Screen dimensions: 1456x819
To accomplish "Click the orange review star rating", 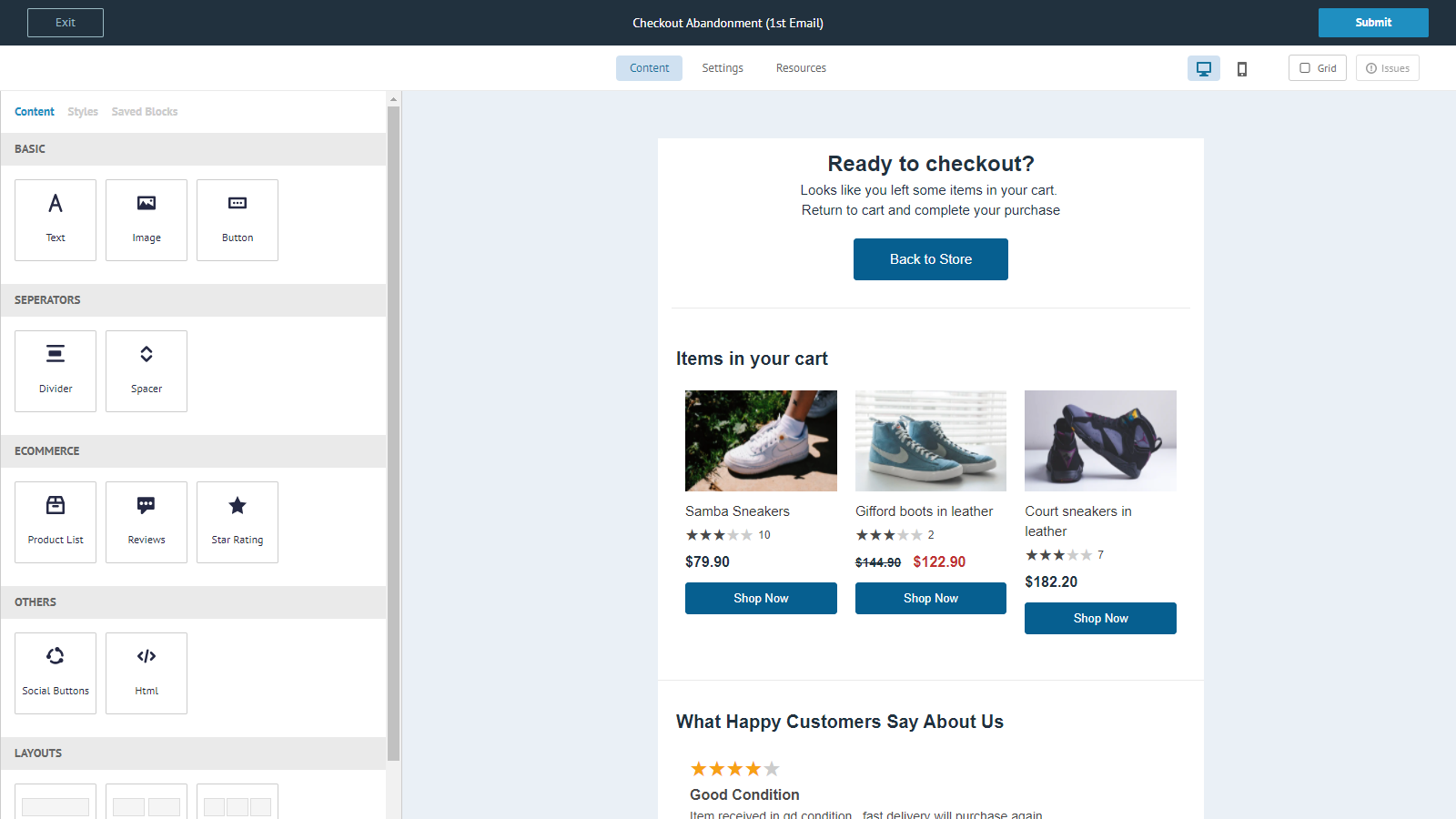I will coord(735,769).
